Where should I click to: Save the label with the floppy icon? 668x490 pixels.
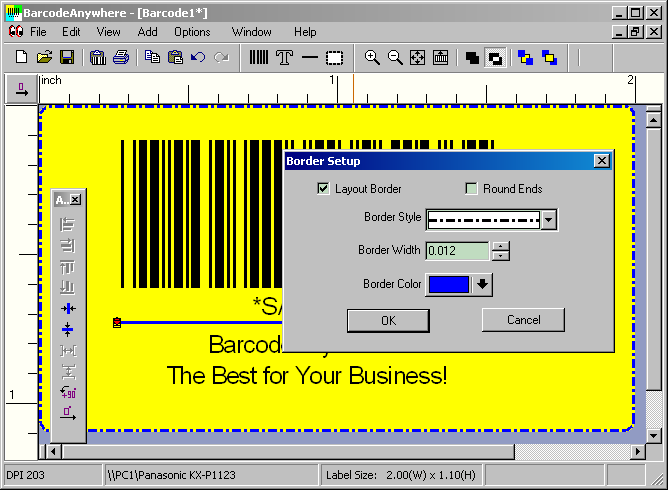coord(67,57)
